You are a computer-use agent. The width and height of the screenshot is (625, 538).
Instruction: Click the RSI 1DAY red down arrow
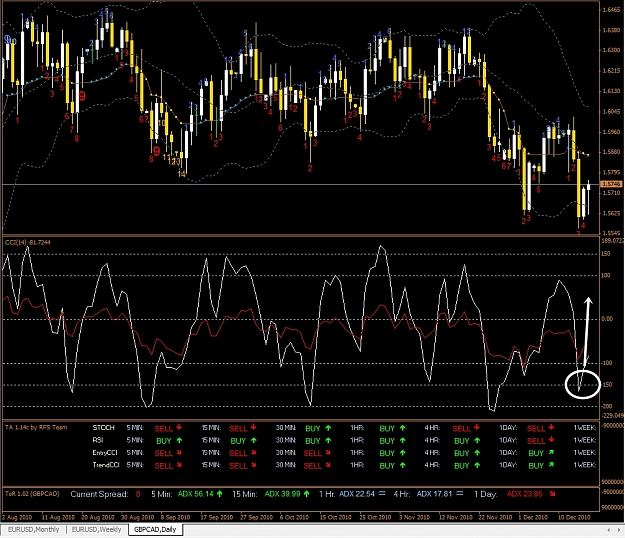[551, 440]
